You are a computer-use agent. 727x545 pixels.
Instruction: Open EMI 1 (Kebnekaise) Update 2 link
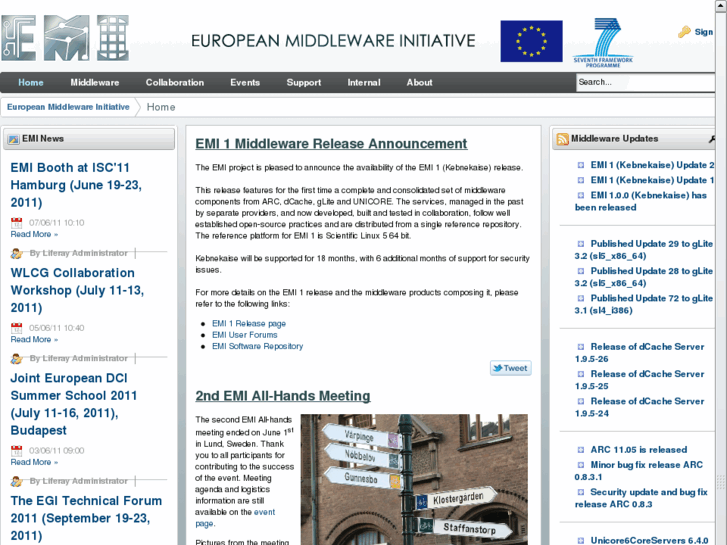click(652, 165)
